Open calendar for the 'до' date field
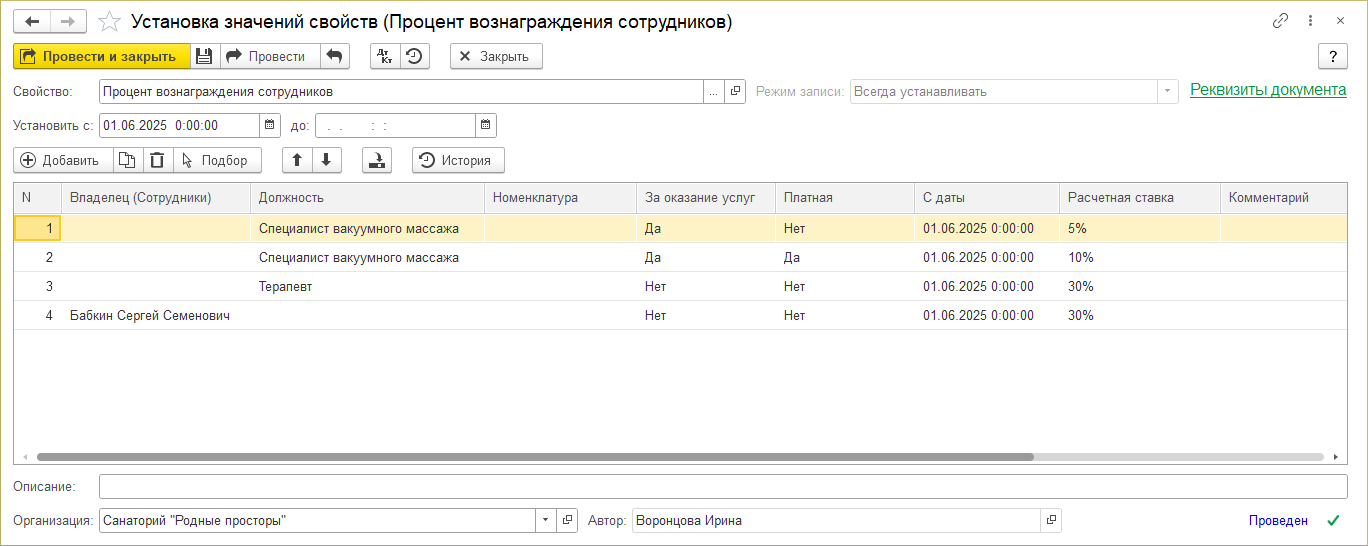Viewport: 1368px width, 546px height. (485, 125)
